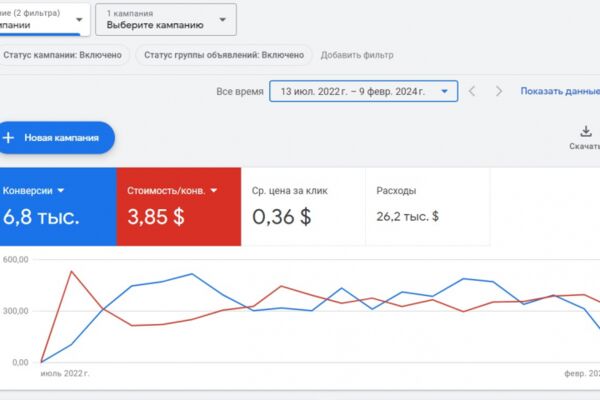The width and height of the screenshot is (600, 400).
Task: Go to previous date period arrow
Action: [x=472, y=91]
